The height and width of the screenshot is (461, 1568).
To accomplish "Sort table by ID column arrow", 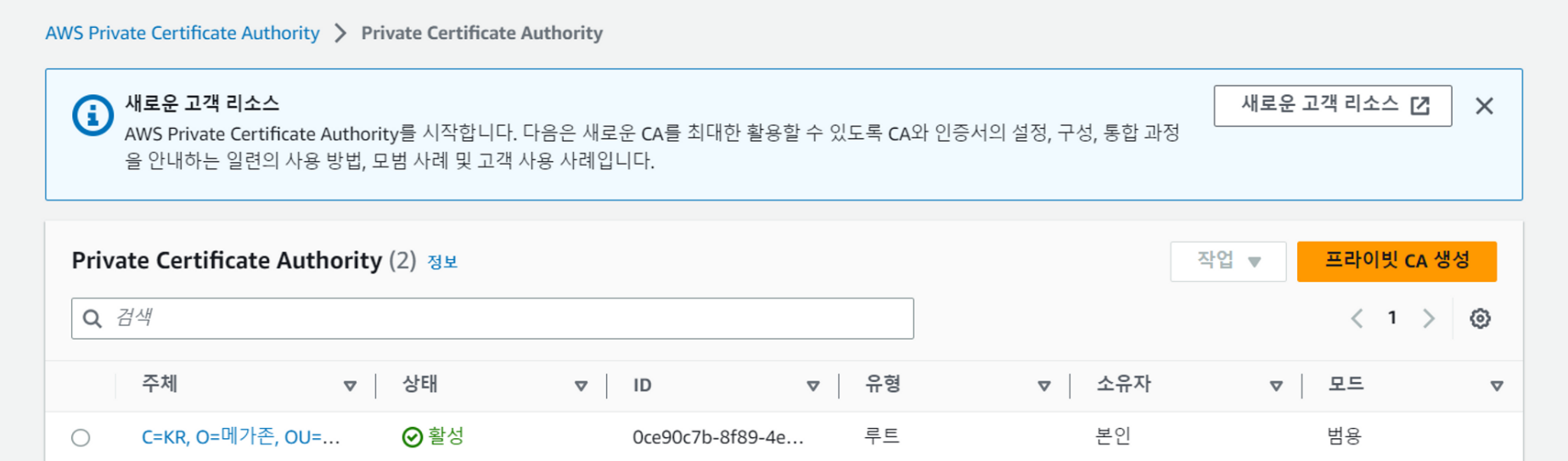I will [x=812, y=385].
